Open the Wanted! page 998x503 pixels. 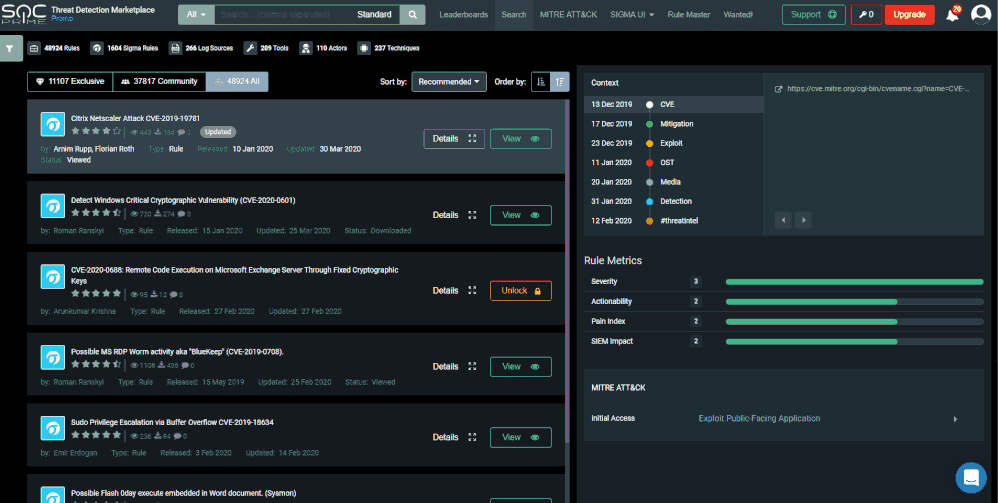click(x=738, y=15)
